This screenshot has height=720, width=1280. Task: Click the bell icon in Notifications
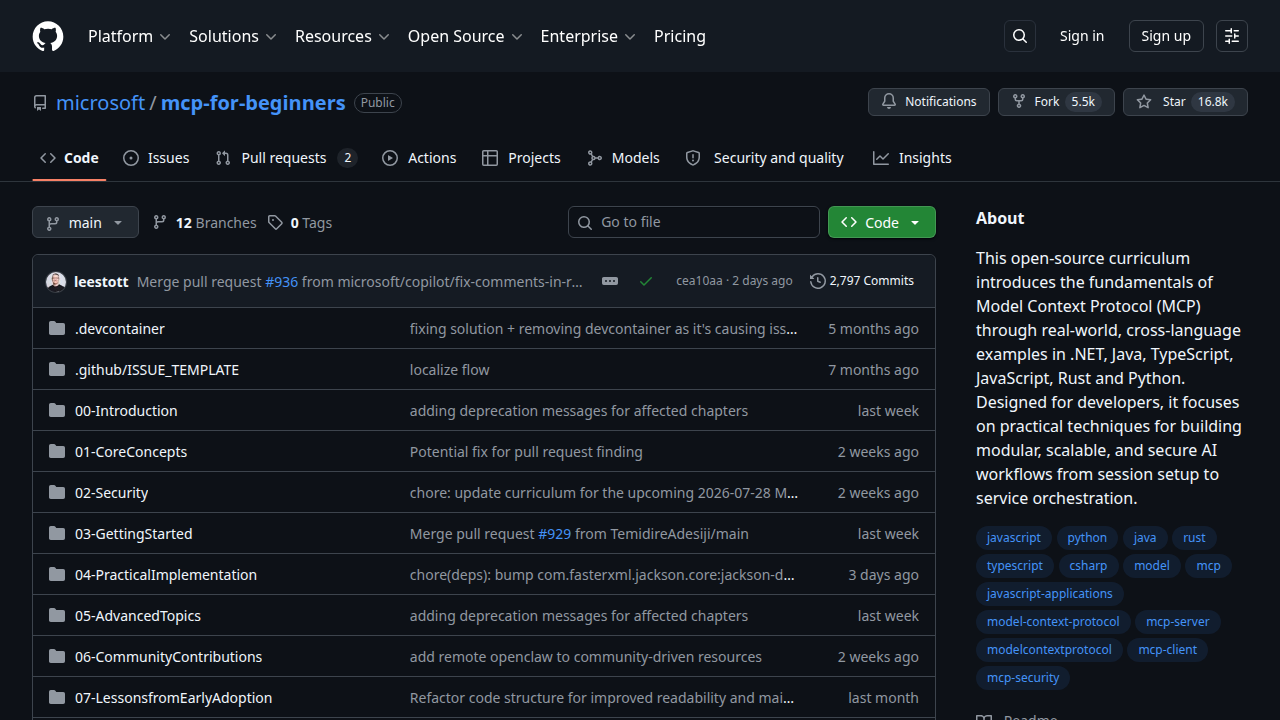(889, 102)
